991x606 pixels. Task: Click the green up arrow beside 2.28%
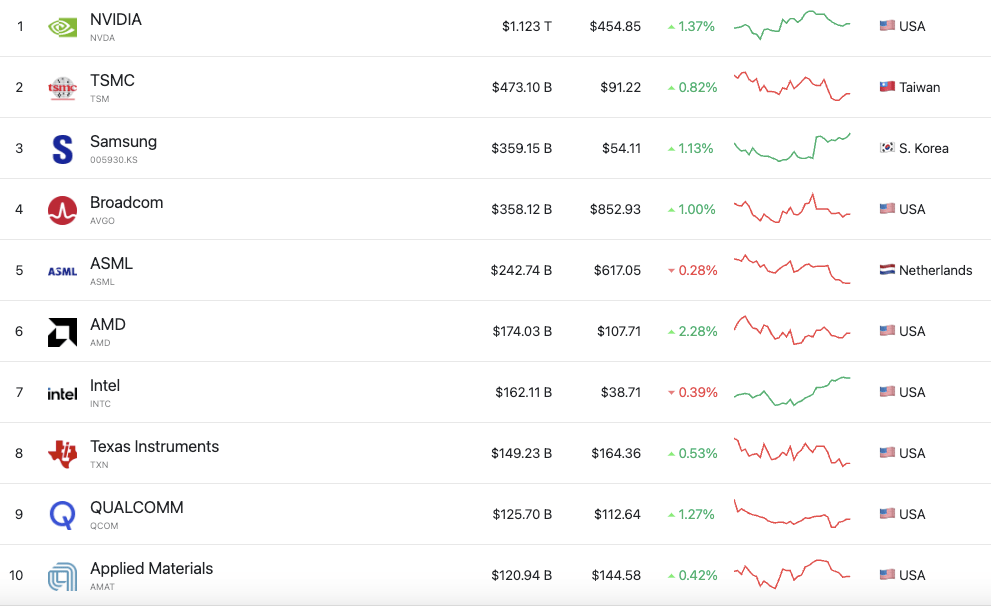click(x=671, y=332)
